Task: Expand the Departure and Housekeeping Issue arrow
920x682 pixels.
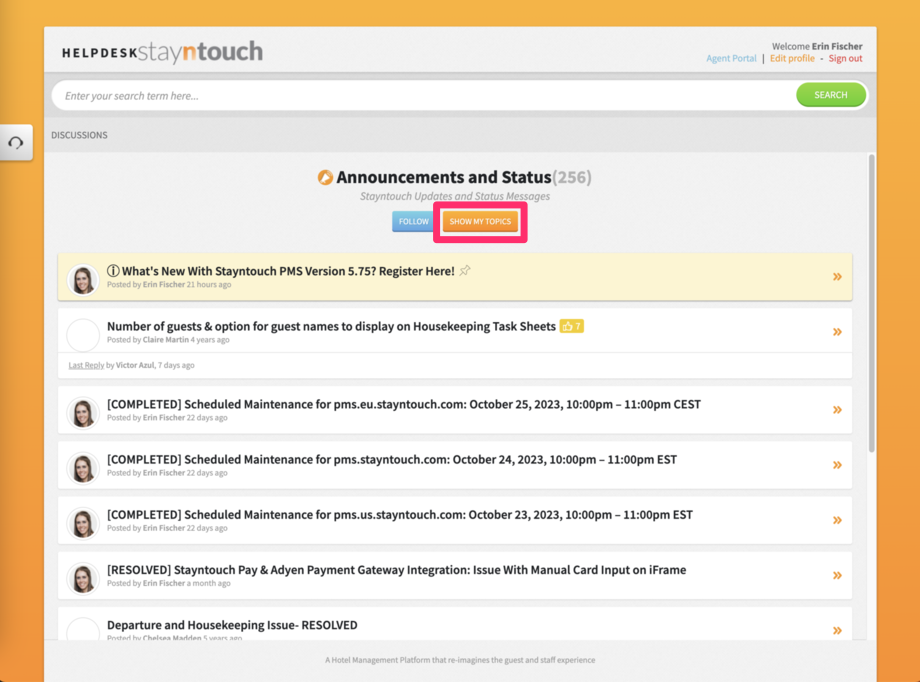Action: 837,630
